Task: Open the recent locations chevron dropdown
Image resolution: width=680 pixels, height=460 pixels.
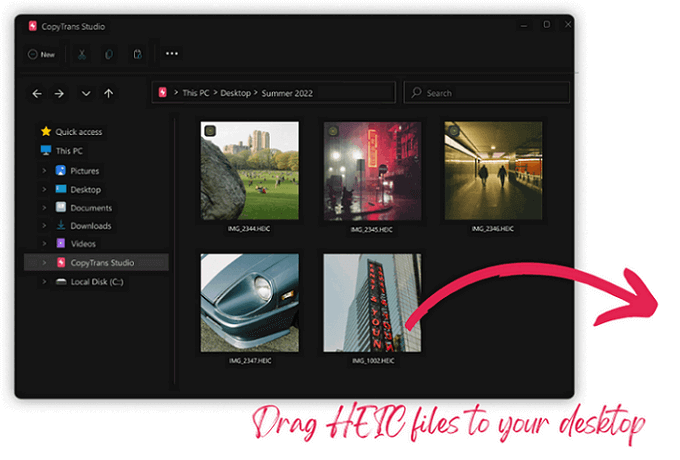Action: coord(86,93)
